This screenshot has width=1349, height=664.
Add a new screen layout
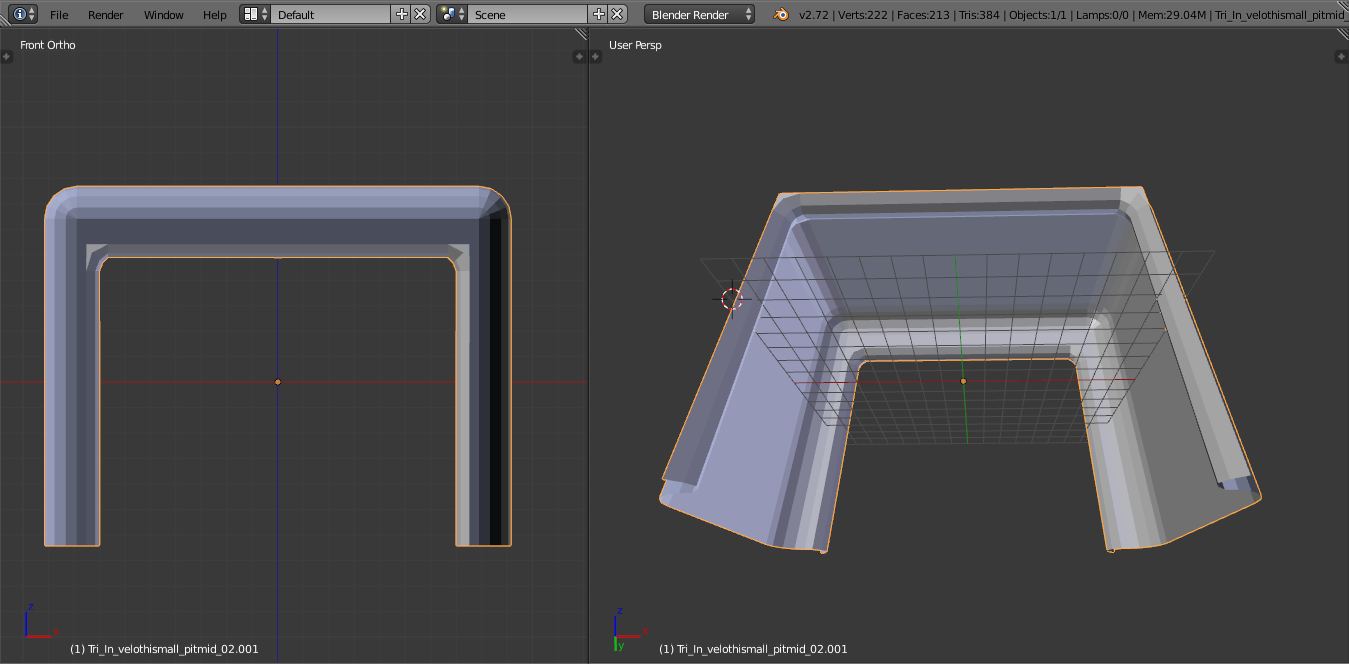pyautogui.click(x=402, y=14)
